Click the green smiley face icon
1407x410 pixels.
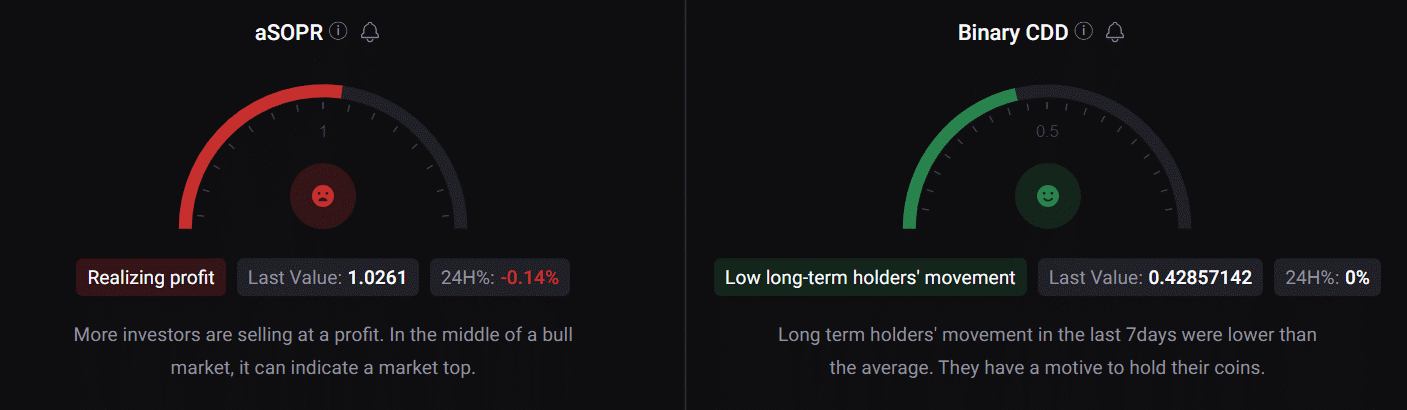point(1047,196)
